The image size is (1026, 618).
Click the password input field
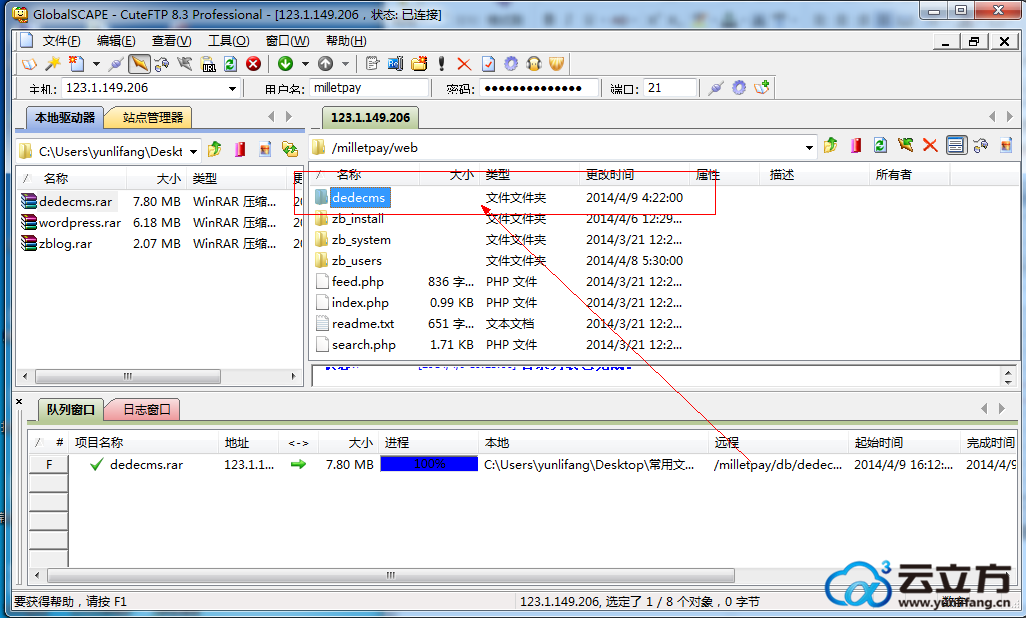point(539,88)
